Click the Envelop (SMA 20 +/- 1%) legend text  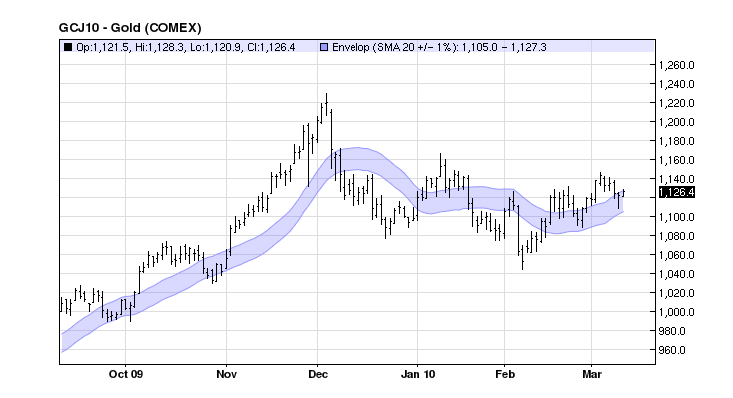439,47
